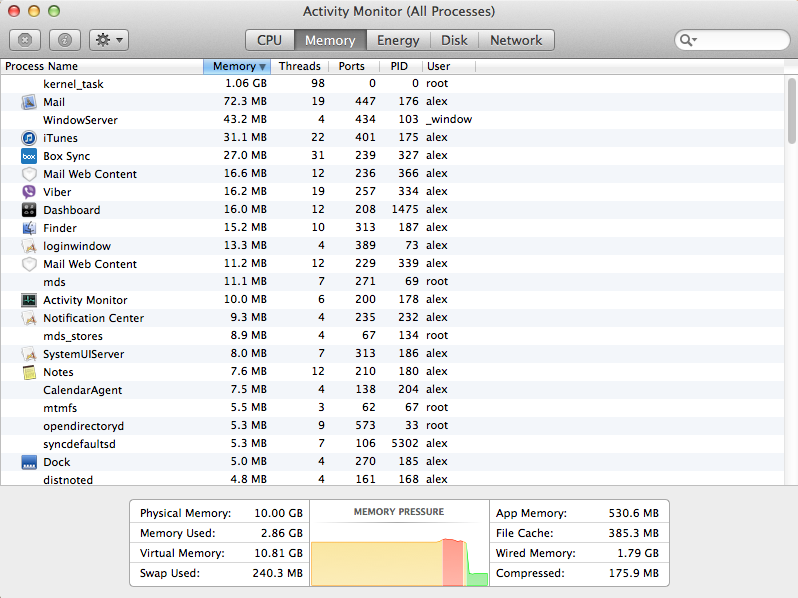The height and width of the screenshot is (598, 798).
Task: Click the vertical scrollbar thumb
Action: click(791, 110)
